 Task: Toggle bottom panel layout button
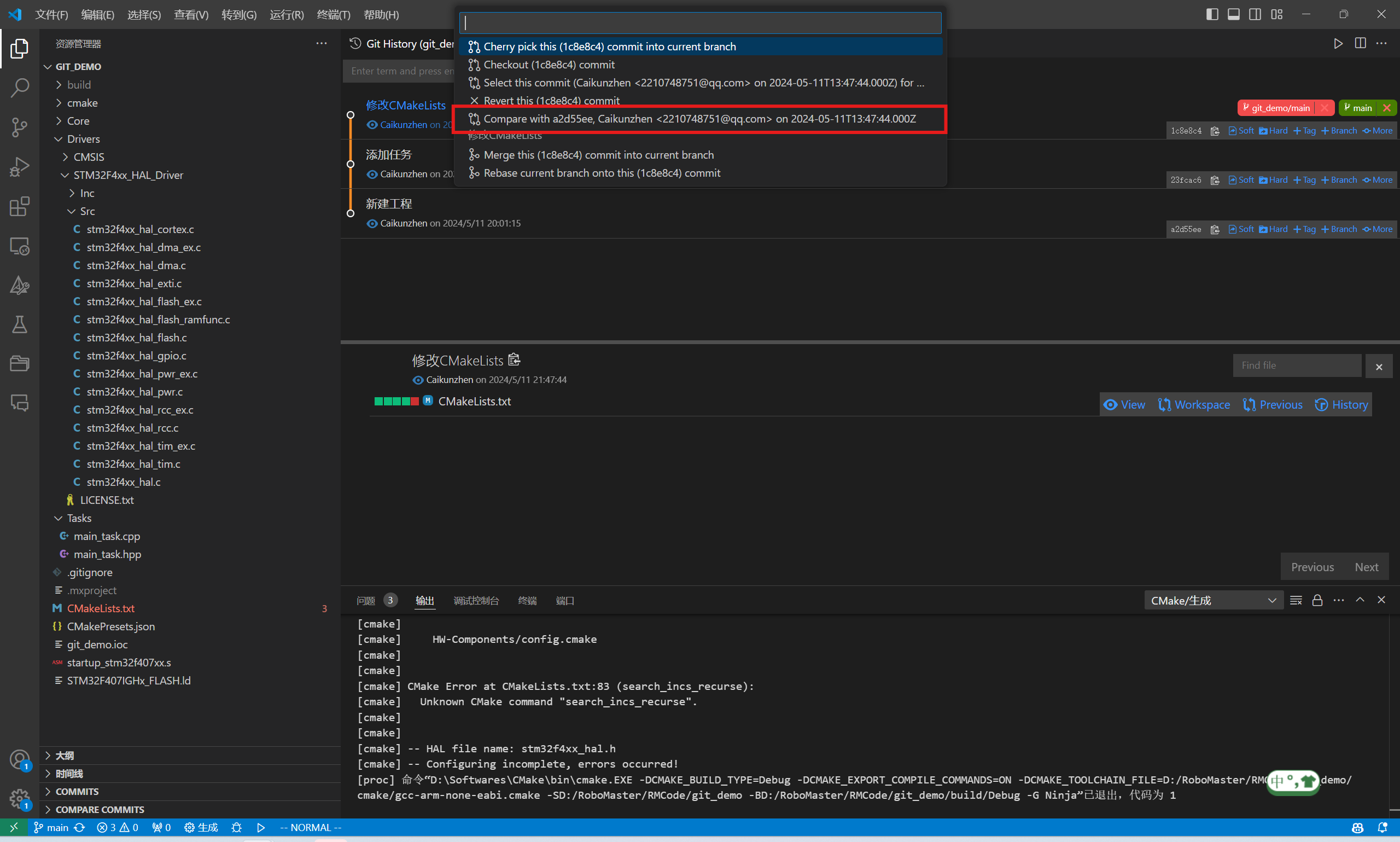pyautogui.click(x=1233, y=14)
